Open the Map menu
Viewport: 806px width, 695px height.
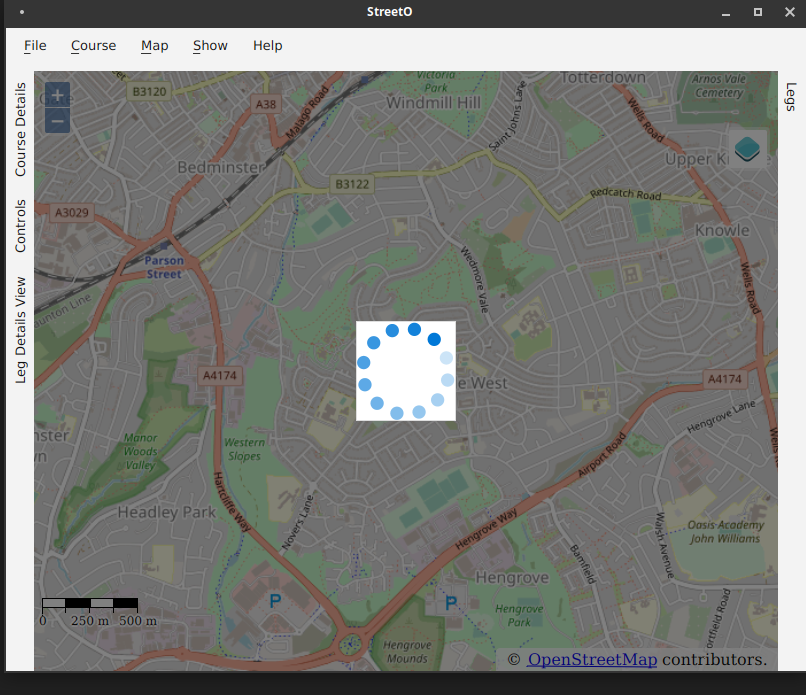tap(154, 45)
